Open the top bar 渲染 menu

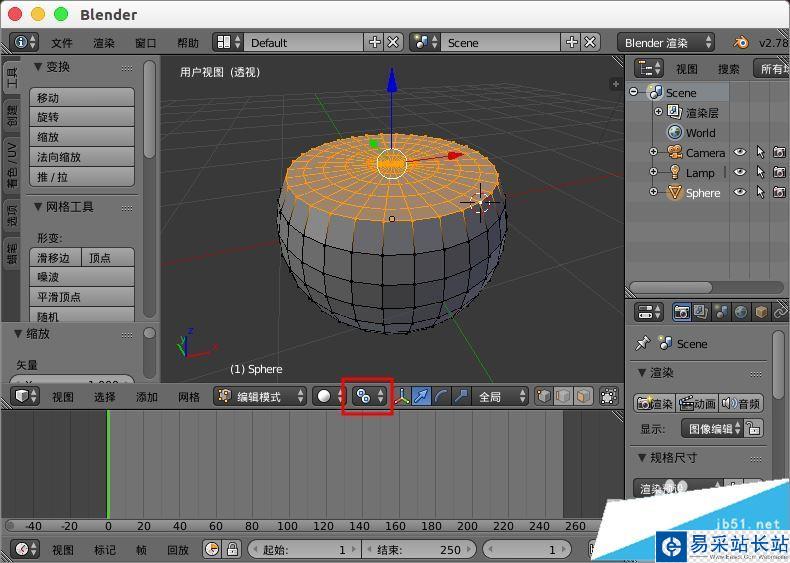click(104, 43)
